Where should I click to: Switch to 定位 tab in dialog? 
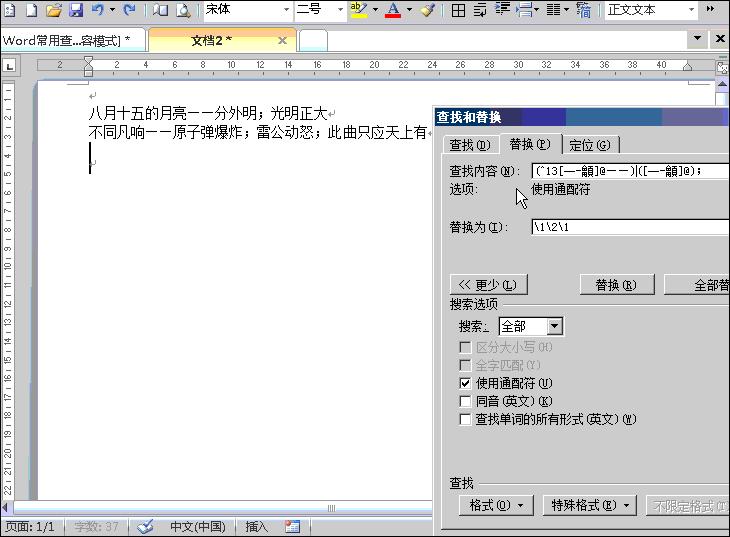click(589, 145)
